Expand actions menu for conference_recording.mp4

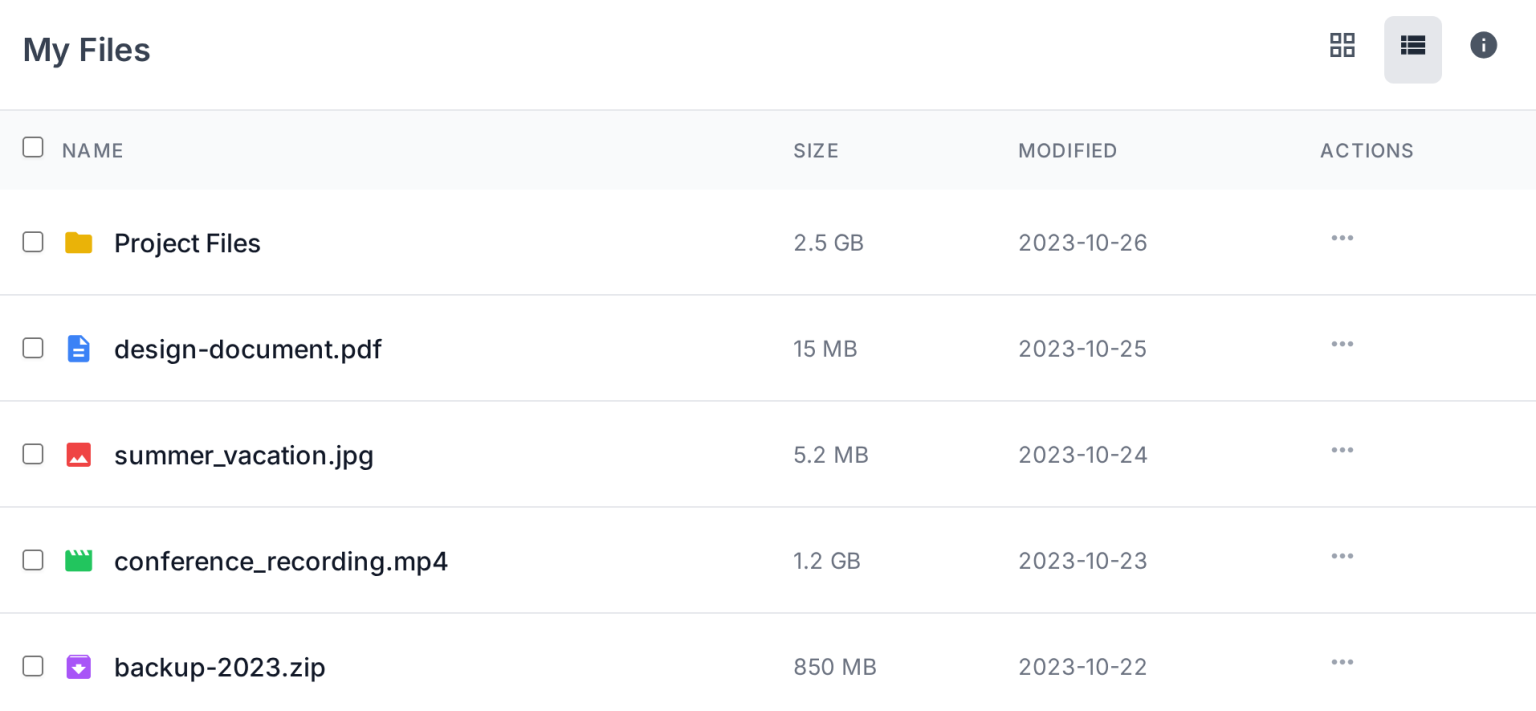click(1342, 556)
